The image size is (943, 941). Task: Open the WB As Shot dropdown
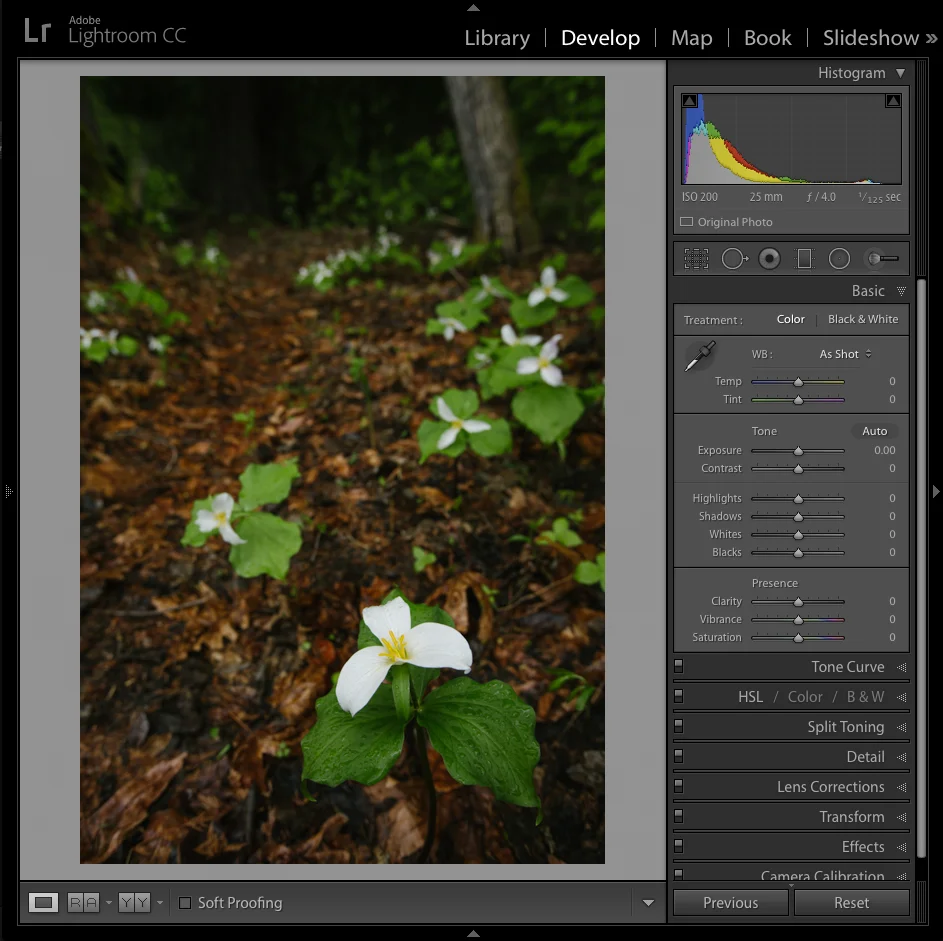pos(845,354)
